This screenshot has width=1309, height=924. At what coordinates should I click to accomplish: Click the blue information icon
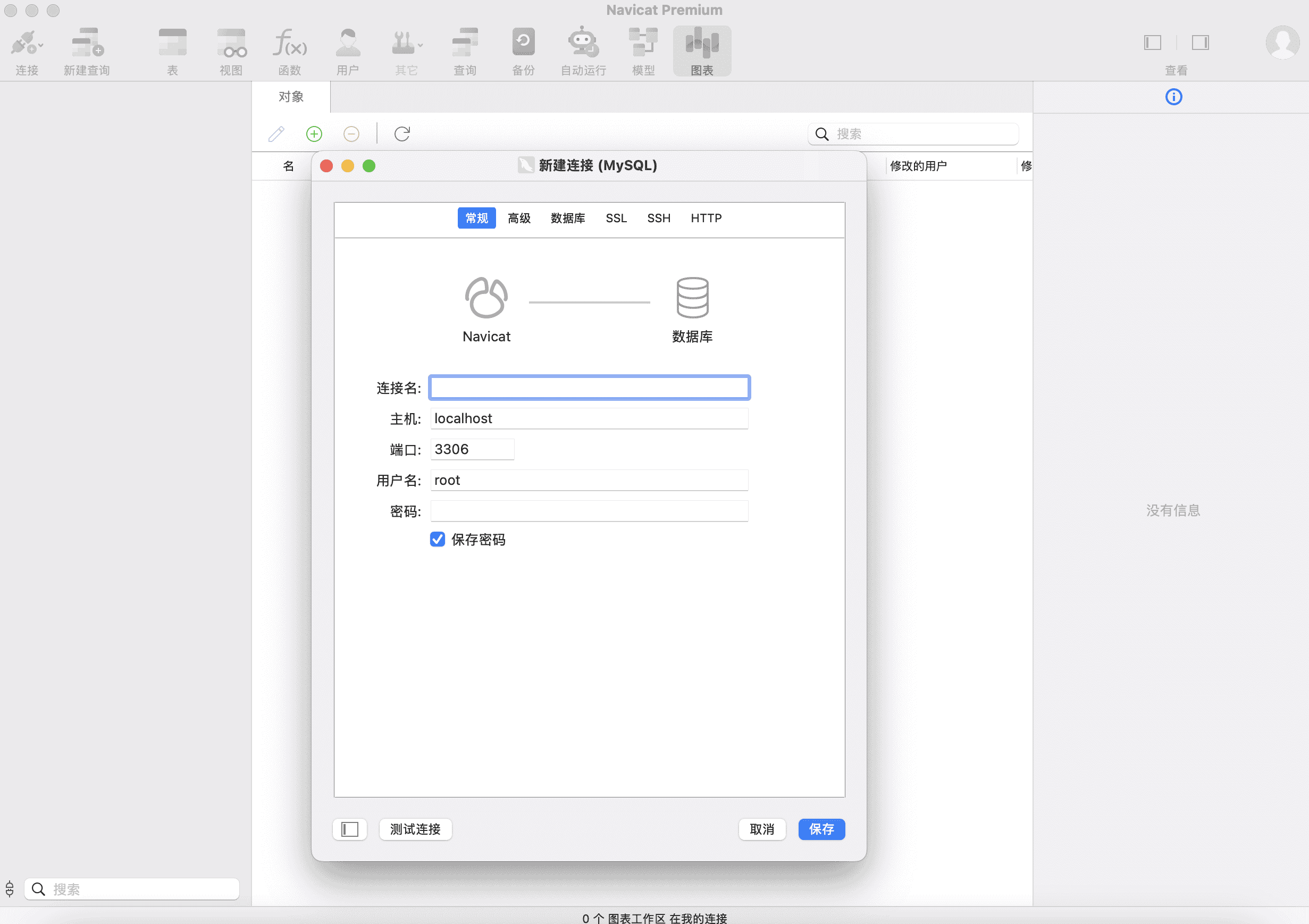click(1173, 97)
